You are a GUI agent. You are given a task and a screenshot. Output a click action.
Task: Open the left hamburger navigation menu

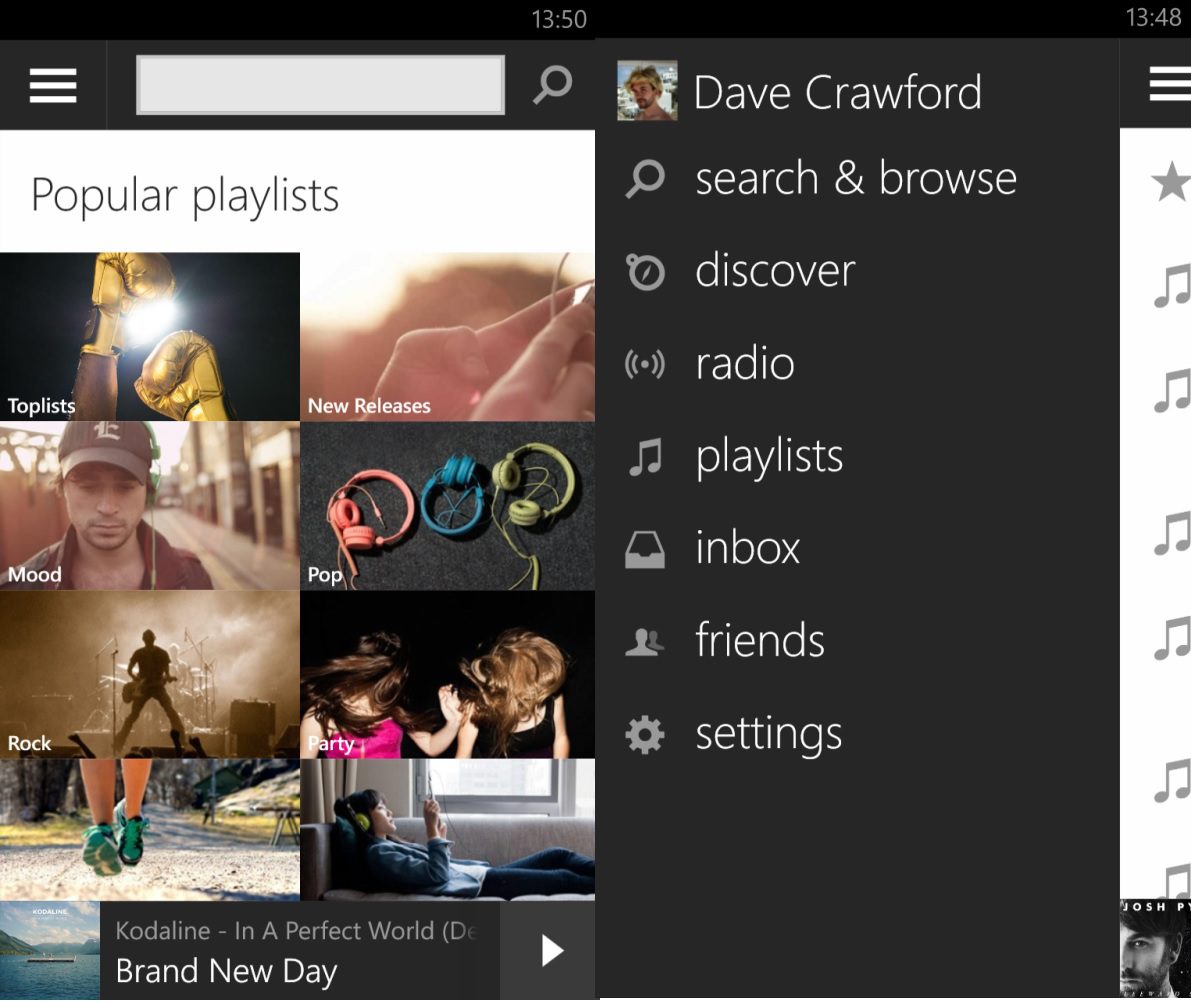53,85
